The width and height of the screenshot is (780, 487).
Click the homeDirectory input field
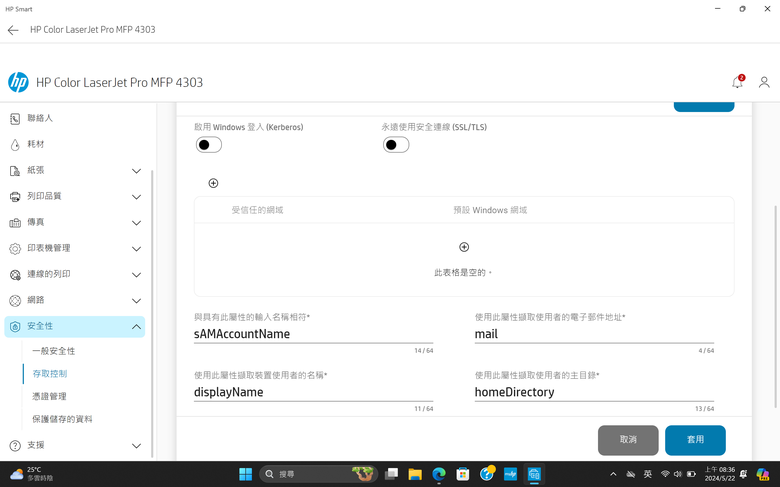coord(594,392)
